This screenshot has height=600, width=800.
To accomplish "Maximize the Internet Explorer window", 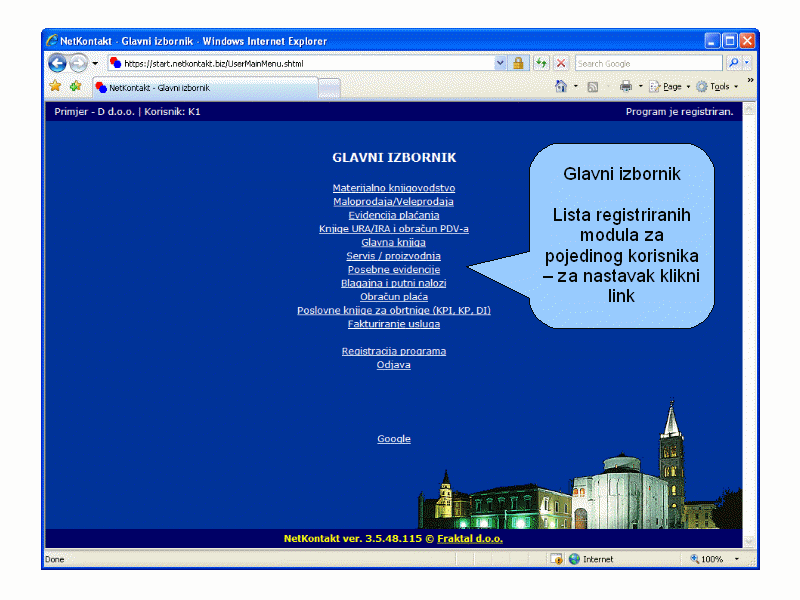I will pos(730,40).
